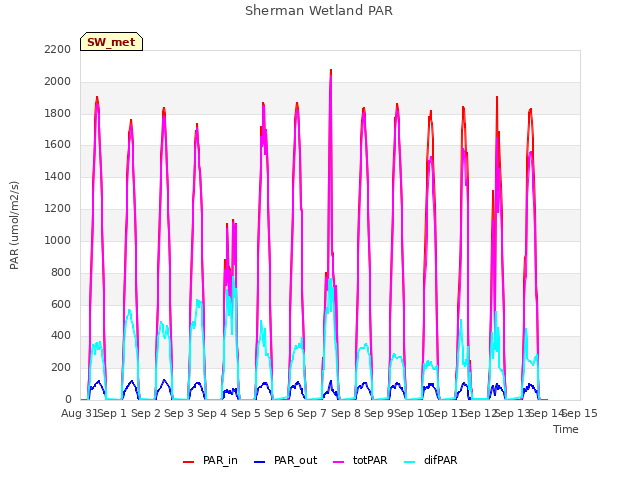Click the Sep 8 x-axis tick label
The width and height of the screenshot is (640, 480).
(346, 413)
